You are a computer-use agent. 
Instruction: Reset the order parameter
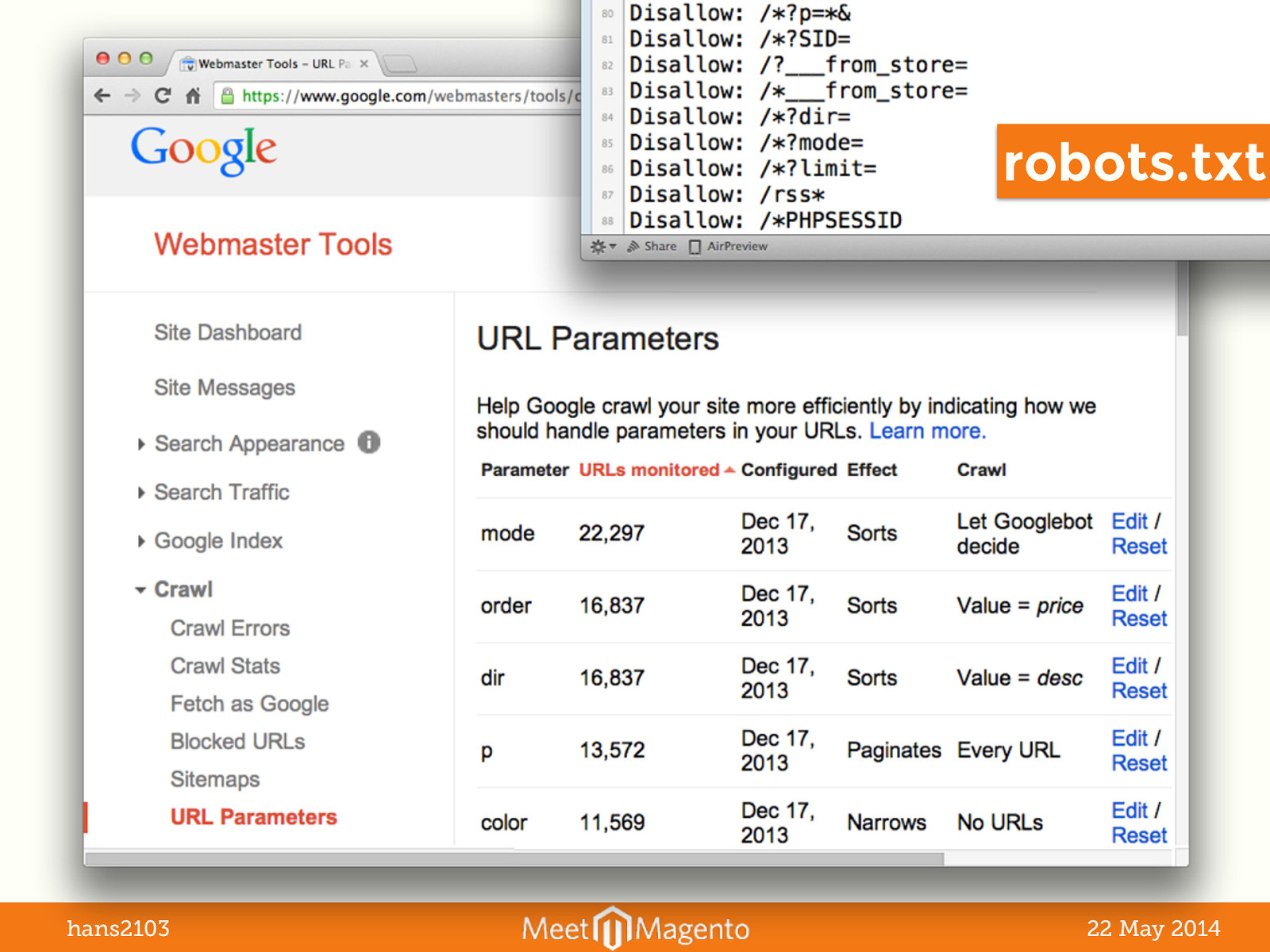tap(1139, 619)
